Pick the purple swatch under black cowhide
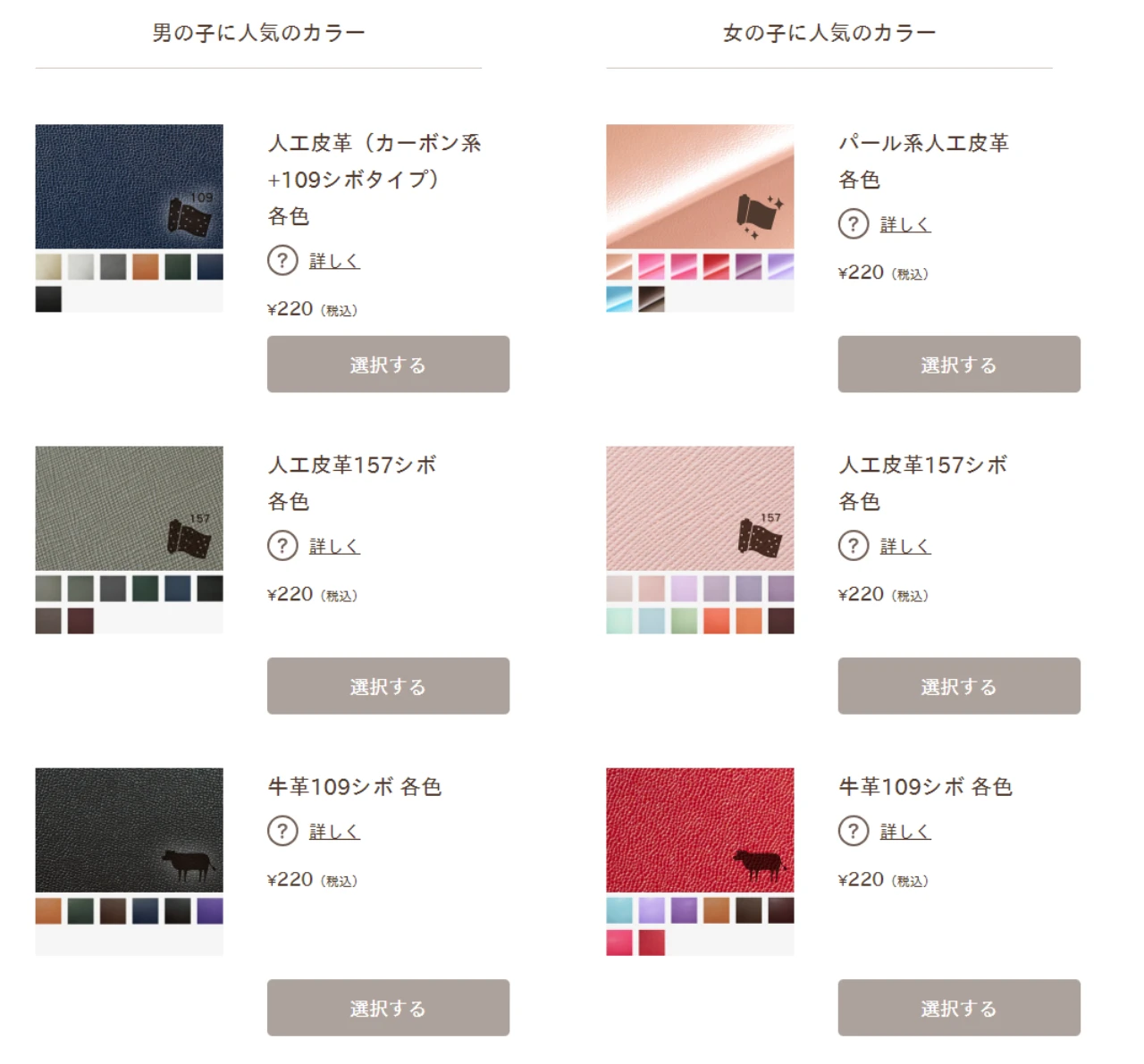This screenshot has height=1064, width=1144. click(210, 910)
